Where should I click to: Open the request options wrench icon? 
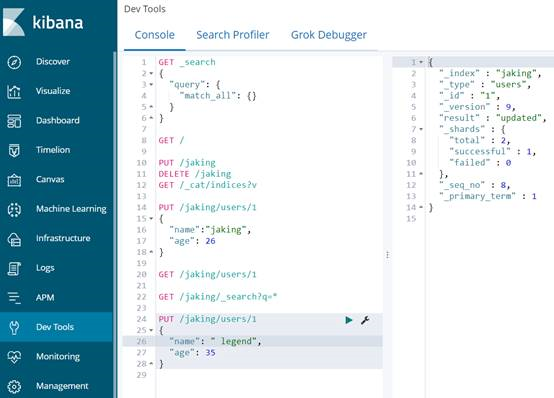[x=365, y=320]
